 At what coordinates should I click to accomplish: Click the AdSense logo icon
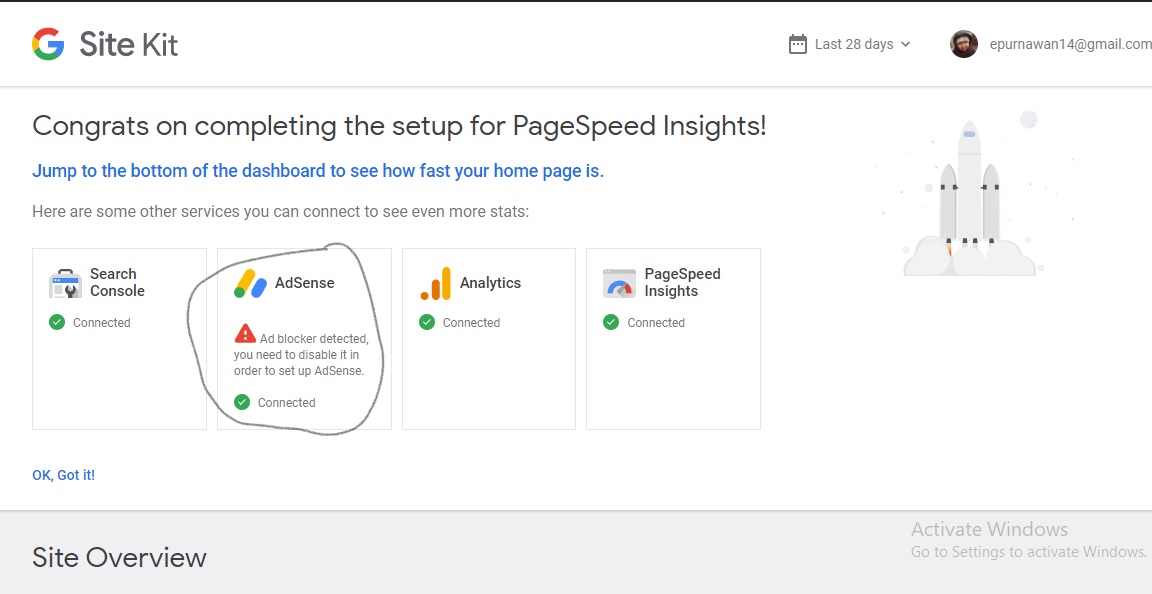pos(251,284)
